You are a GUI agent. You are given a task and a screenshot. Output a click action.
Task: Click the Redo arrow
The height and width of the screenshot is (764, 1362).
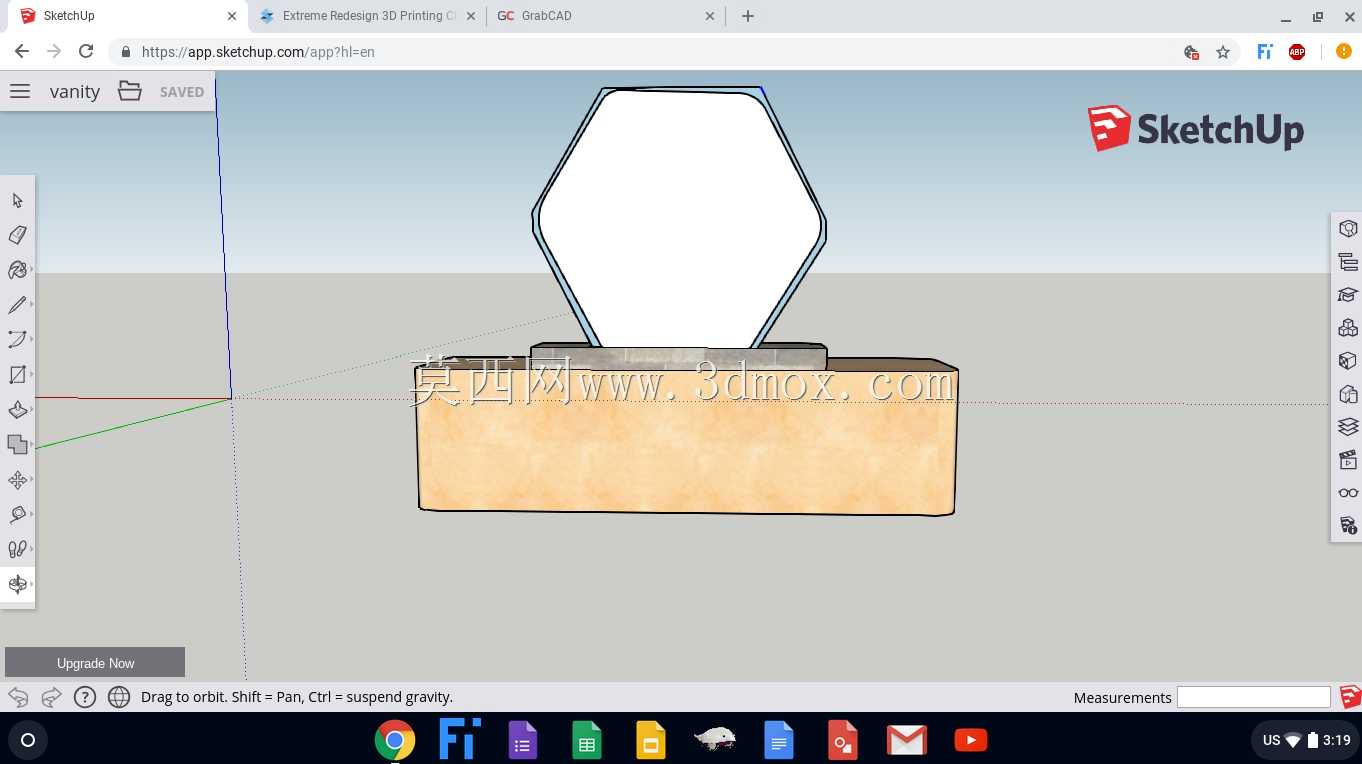coord(51,697)
